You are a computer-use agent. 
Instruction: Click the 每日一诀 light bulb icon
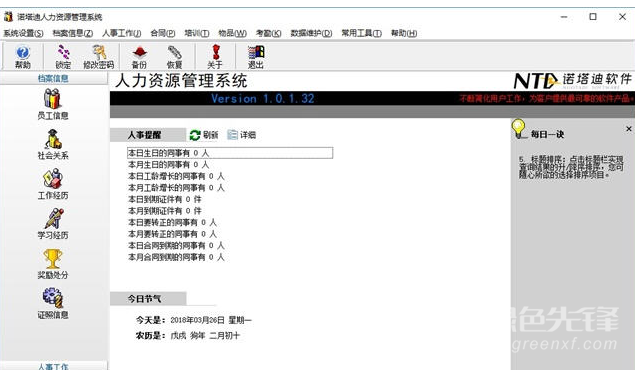click(518, 129)
